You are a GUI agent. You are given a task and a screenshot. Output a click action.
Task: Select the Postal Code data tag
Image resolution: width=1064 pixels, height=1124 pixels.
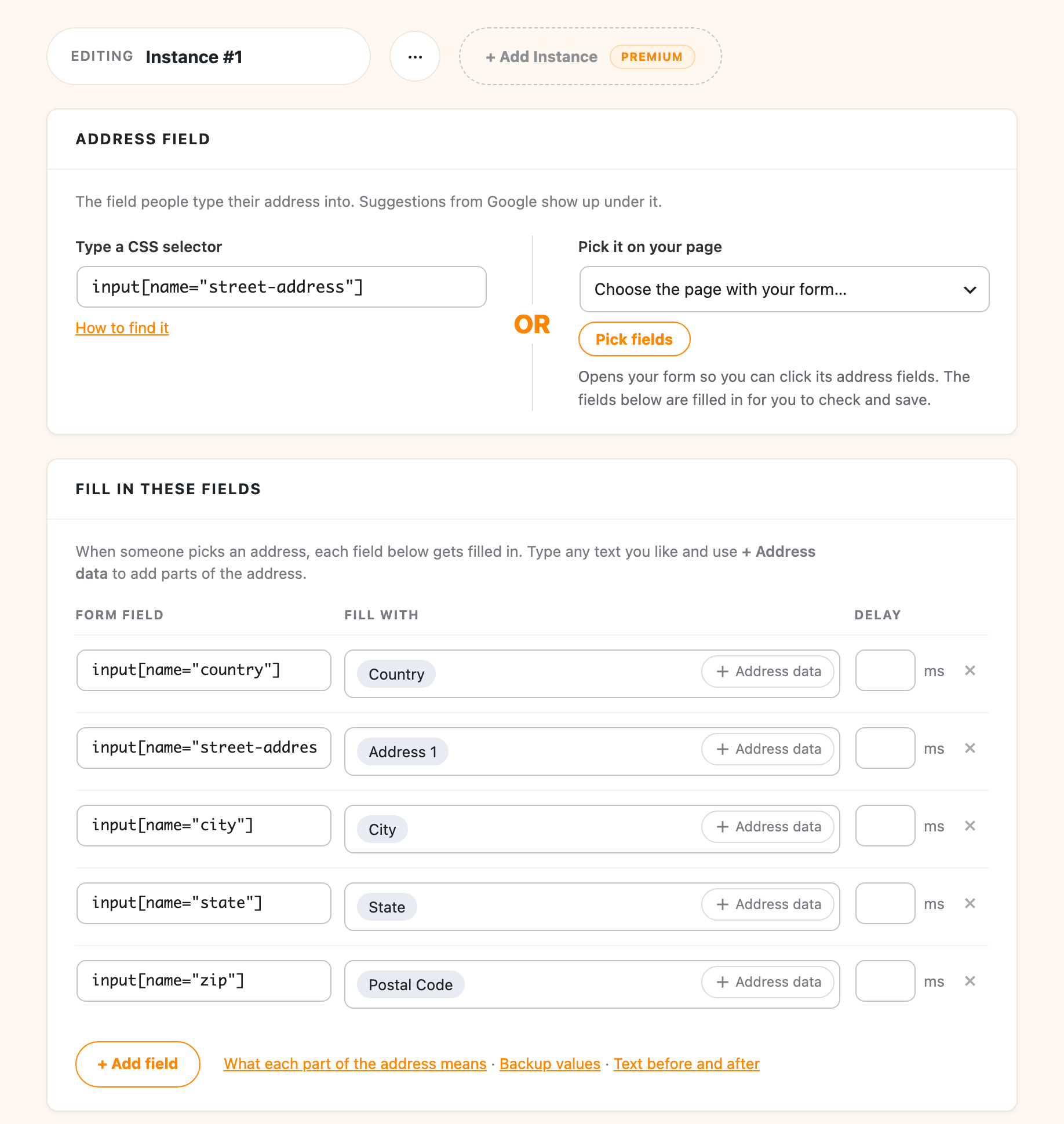coord(411,985)
